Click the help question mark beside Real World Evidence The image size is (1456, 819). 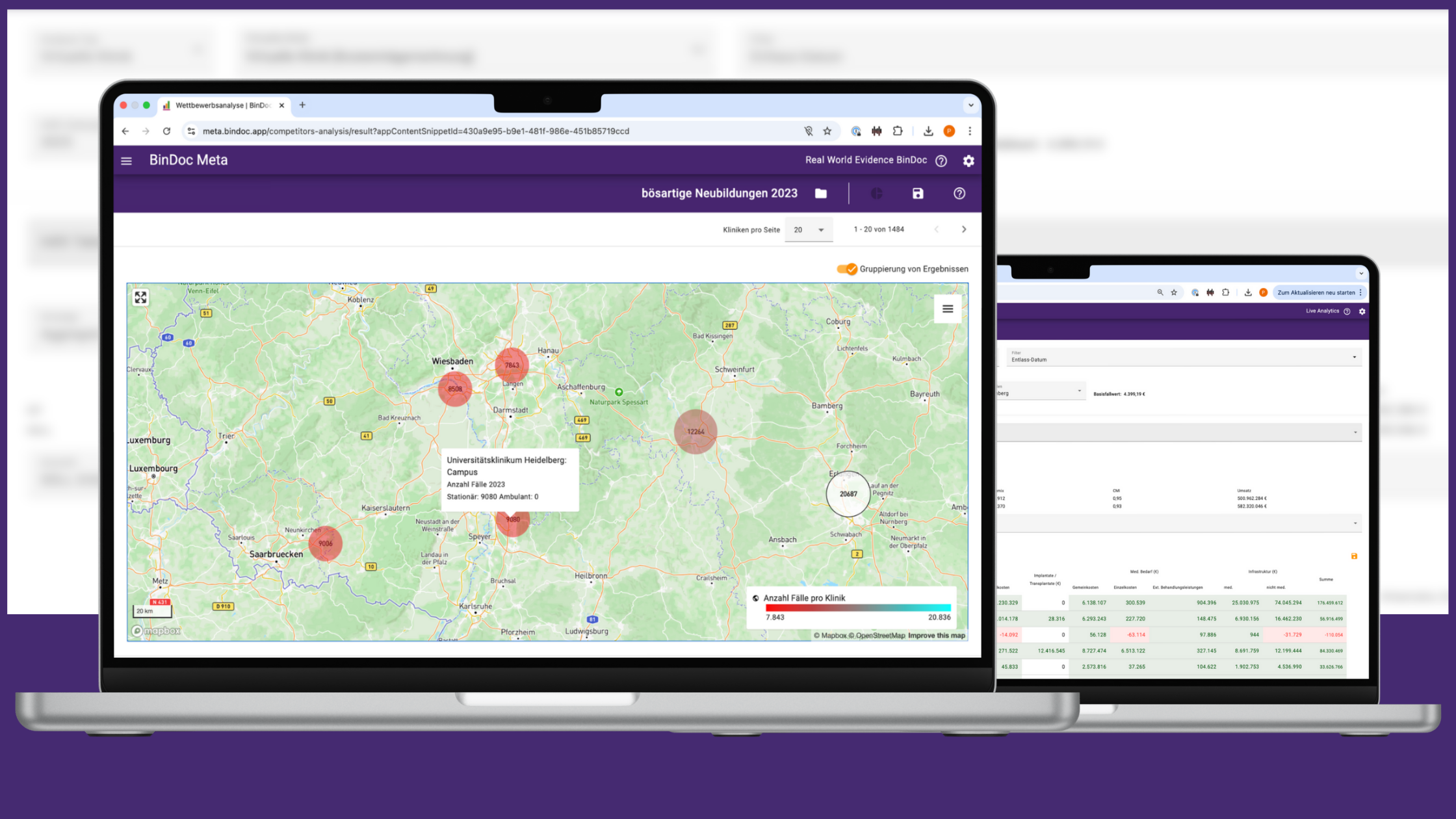tap(941, 160)
